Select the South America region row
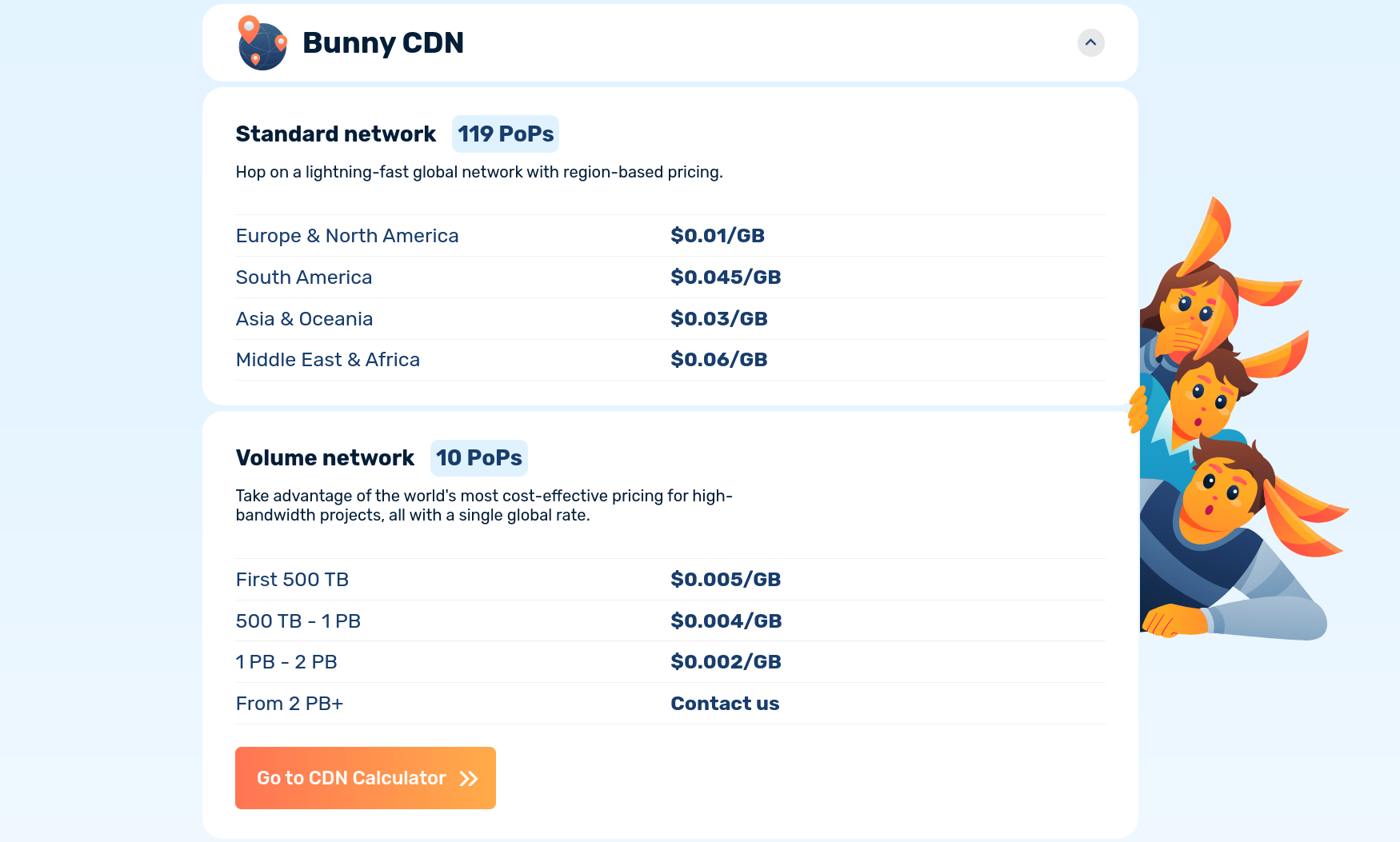 coord(303,277)
